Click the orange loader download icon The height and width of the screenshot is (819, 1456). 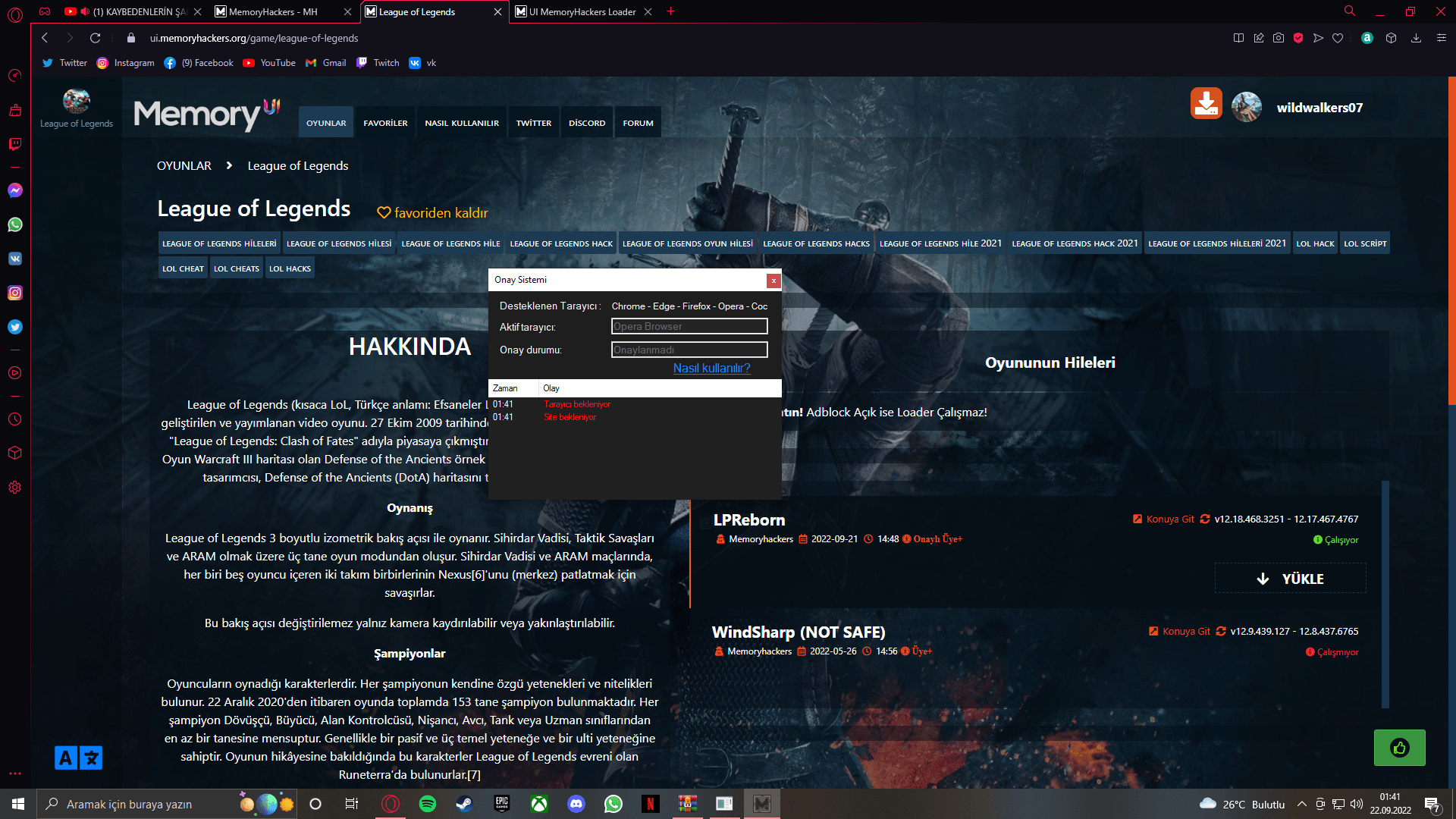(1206, 104)
